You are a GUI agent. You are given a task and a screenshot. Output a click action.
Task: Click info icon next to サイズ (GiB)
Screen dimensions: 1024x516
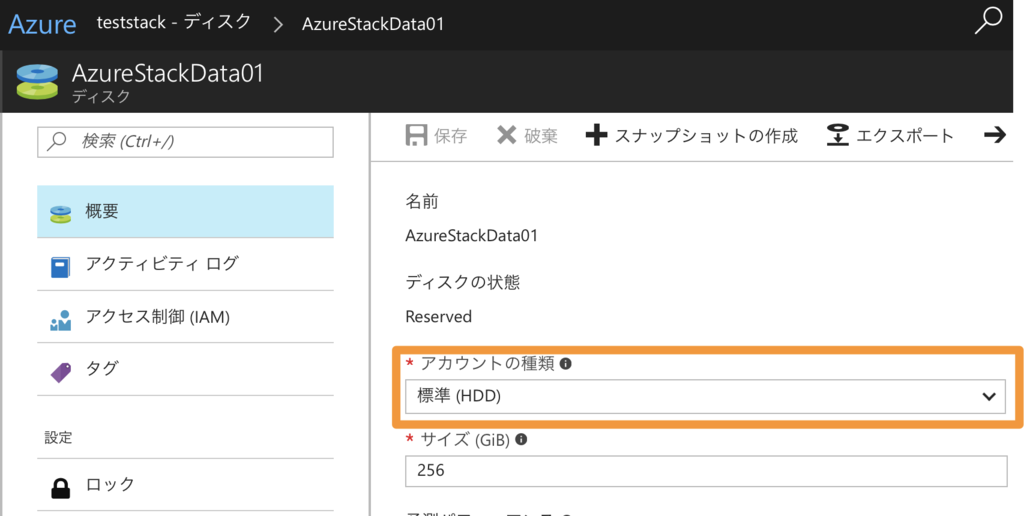521,439
